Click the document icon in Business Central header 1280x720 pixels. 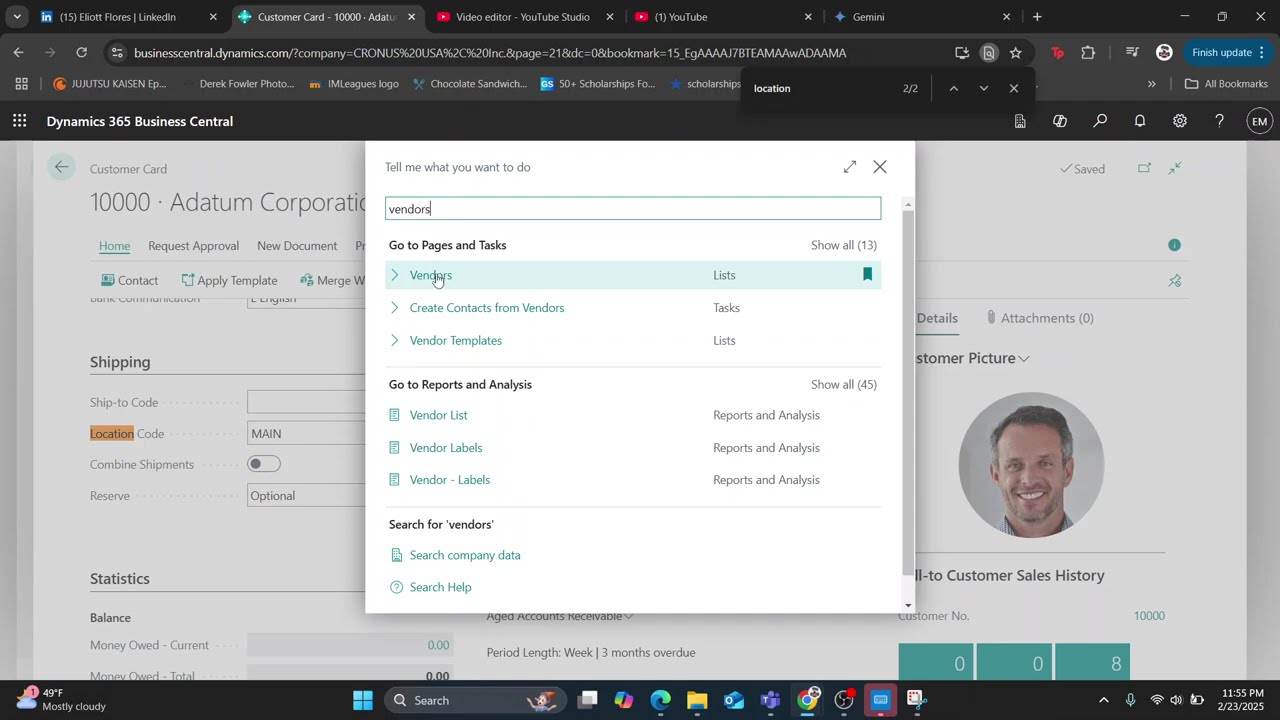(x=1020, y=121)
